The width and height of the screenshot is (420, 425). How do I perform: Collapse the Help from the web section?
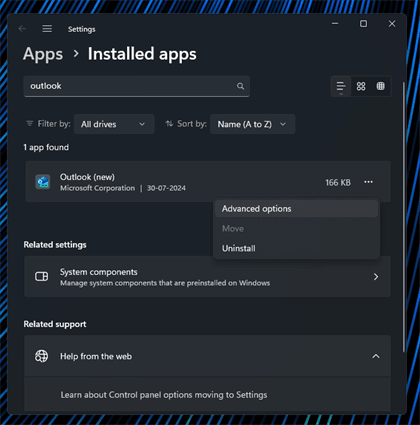click(376, 356)
